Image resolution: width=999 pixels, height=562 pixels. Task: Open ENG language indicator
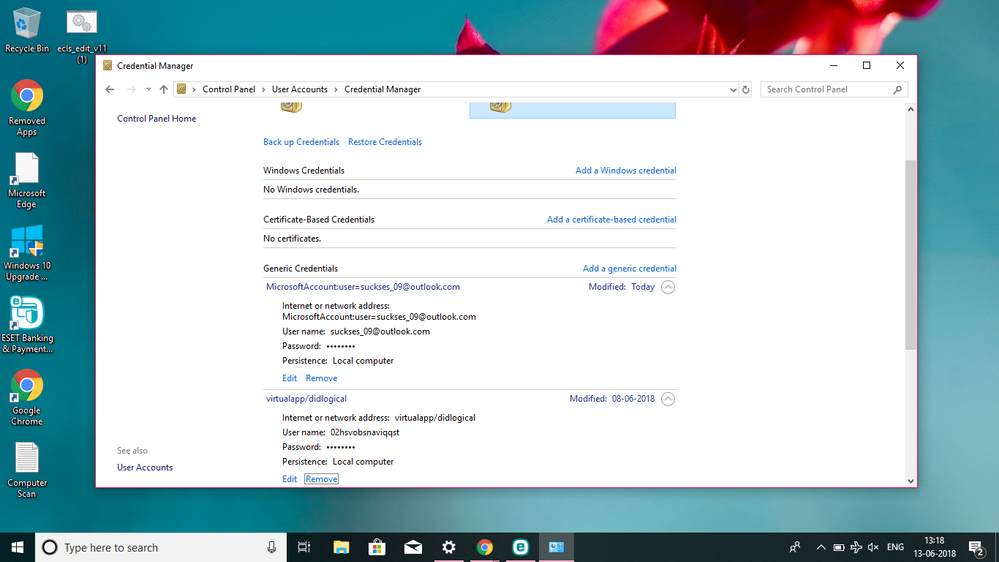pyautogui.click(x=895, y=547)
